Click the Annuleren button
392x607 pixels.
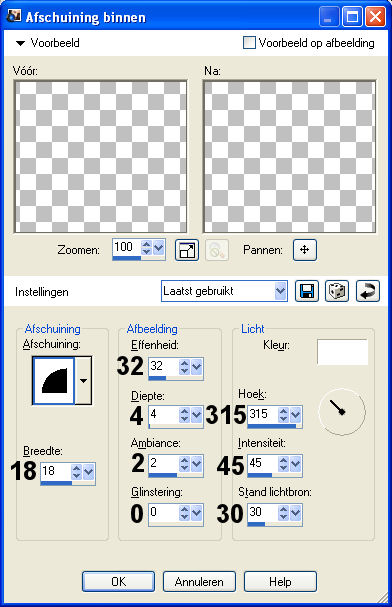click(199, 581)
